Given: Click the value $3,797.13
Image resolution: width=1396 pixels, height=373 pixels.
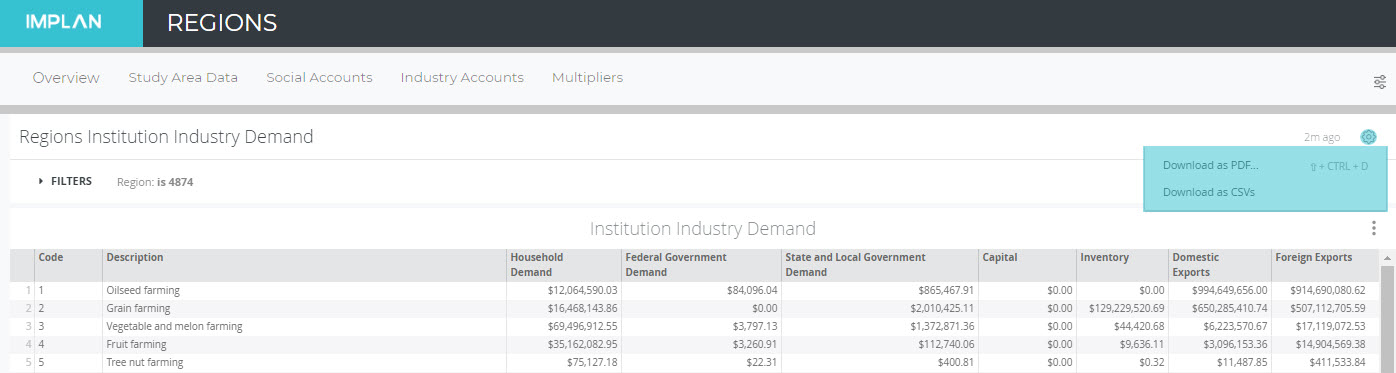Looking at the screenshot, I should [x=756, y=326].
